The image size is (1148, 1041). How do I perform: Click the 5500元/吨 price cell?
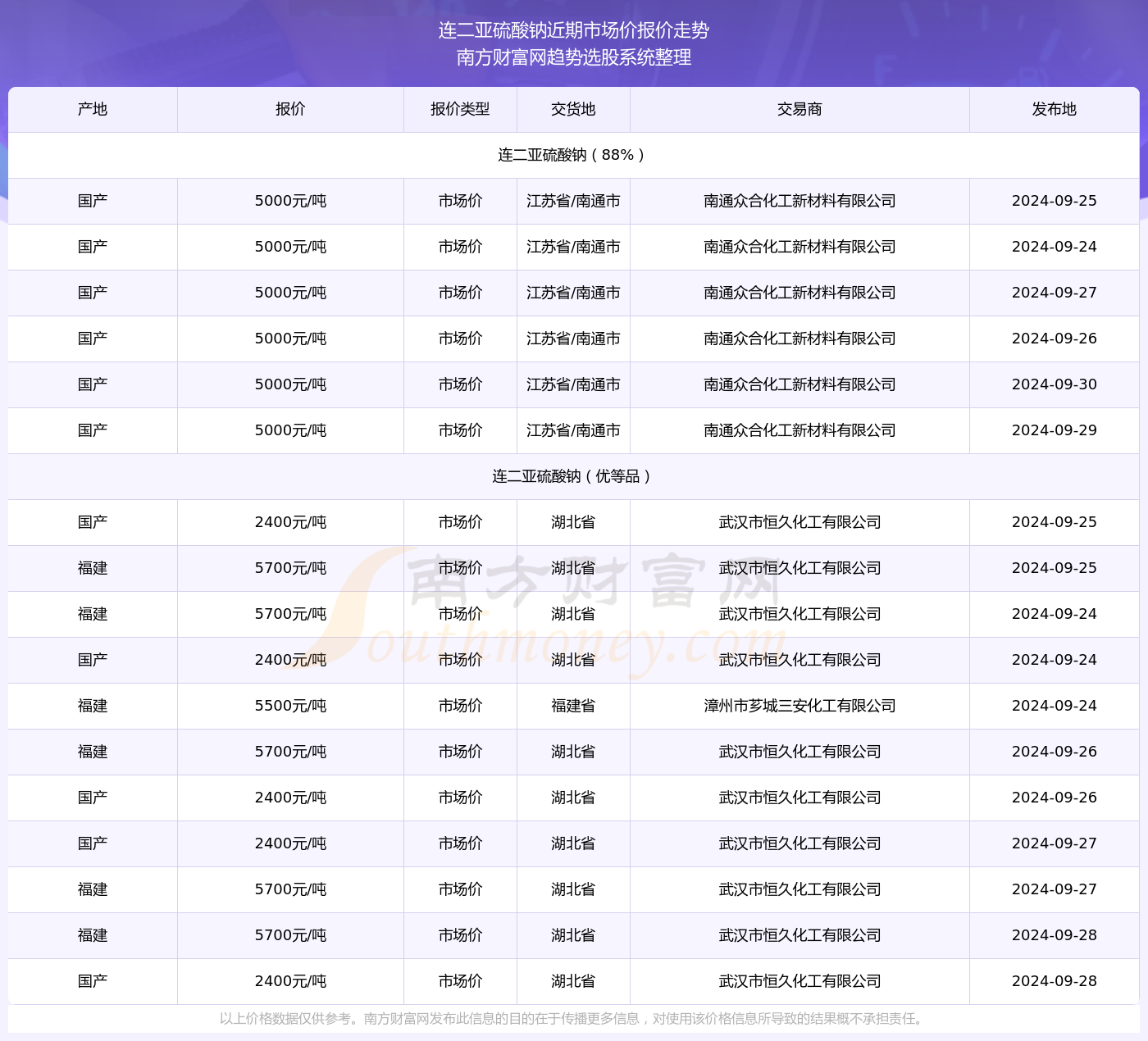click(290, 706)
